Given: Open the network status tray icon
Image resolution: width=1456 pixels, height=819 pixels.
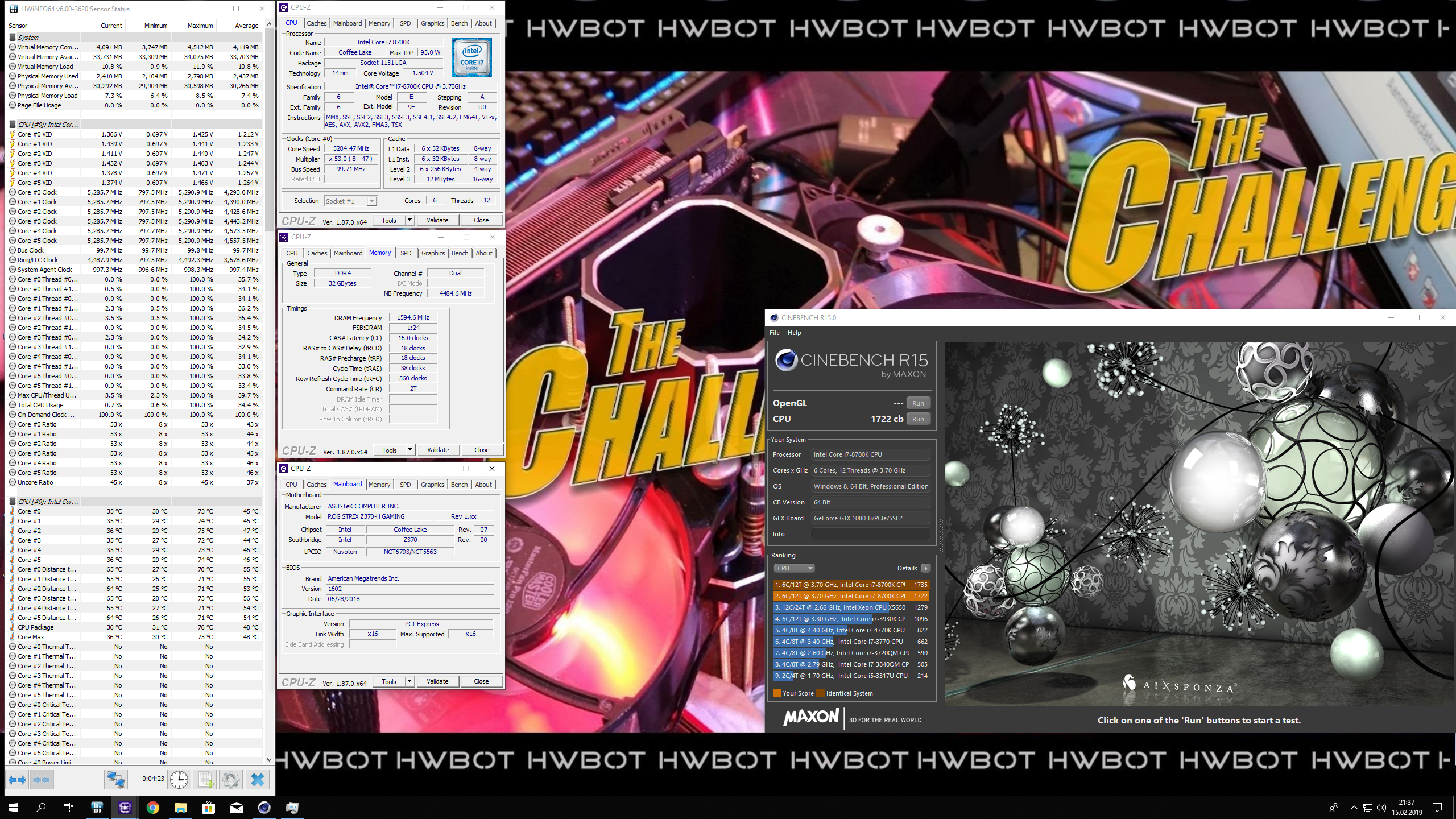Looking at the screenshot, I should 1368,807.
